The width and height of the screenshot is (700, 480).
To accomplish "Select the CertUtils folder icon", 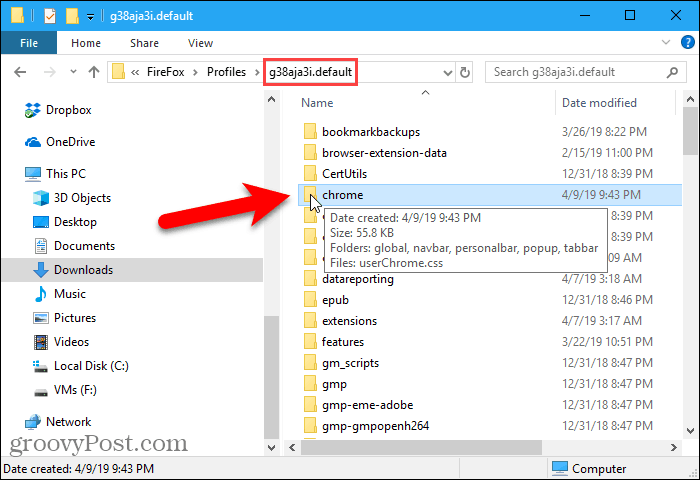I will (x=310, y=174).
